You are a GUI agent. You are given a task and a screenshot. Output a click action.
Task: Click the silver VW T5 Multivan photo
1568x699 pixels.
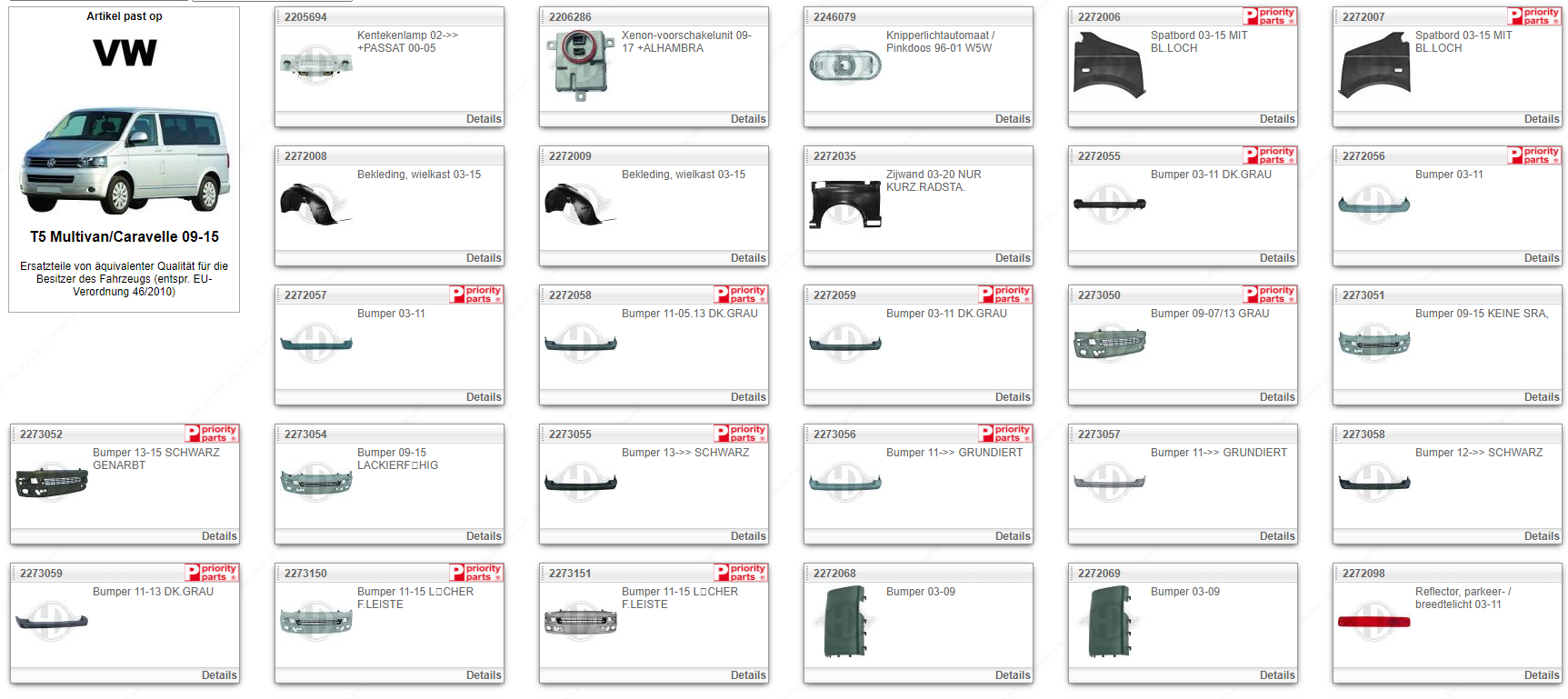click(x=125, y=159)
